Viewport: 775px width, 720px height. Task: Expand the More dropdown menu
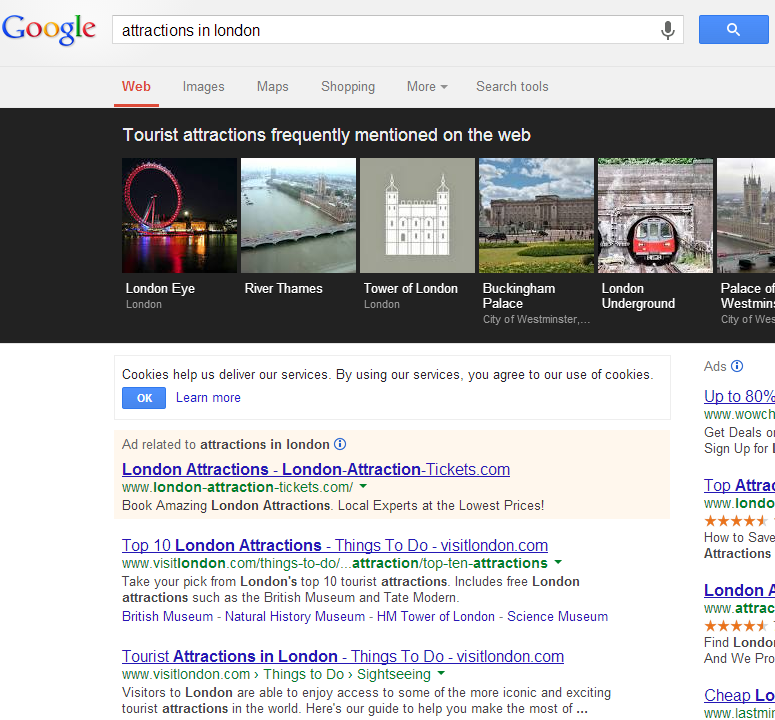coord(427,86)
